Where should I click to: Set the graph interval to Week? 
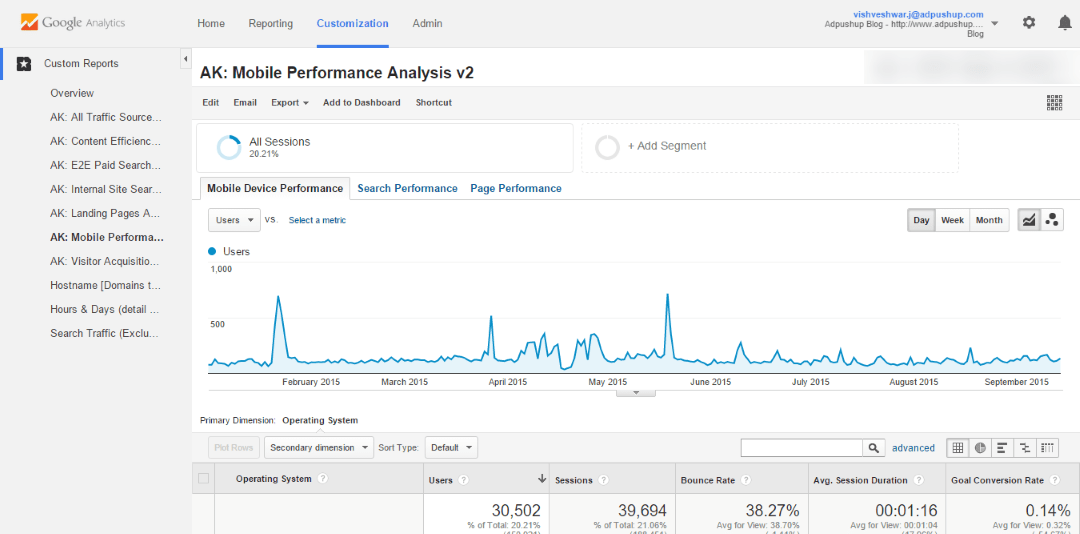pos(952,220)
